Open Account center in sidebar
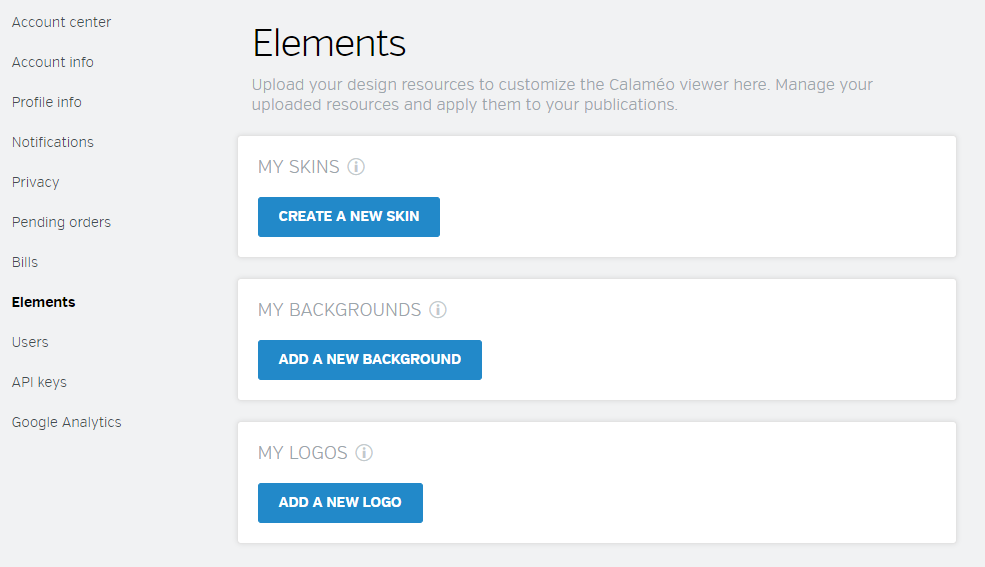The image size is (985, 567). [61, 22]
